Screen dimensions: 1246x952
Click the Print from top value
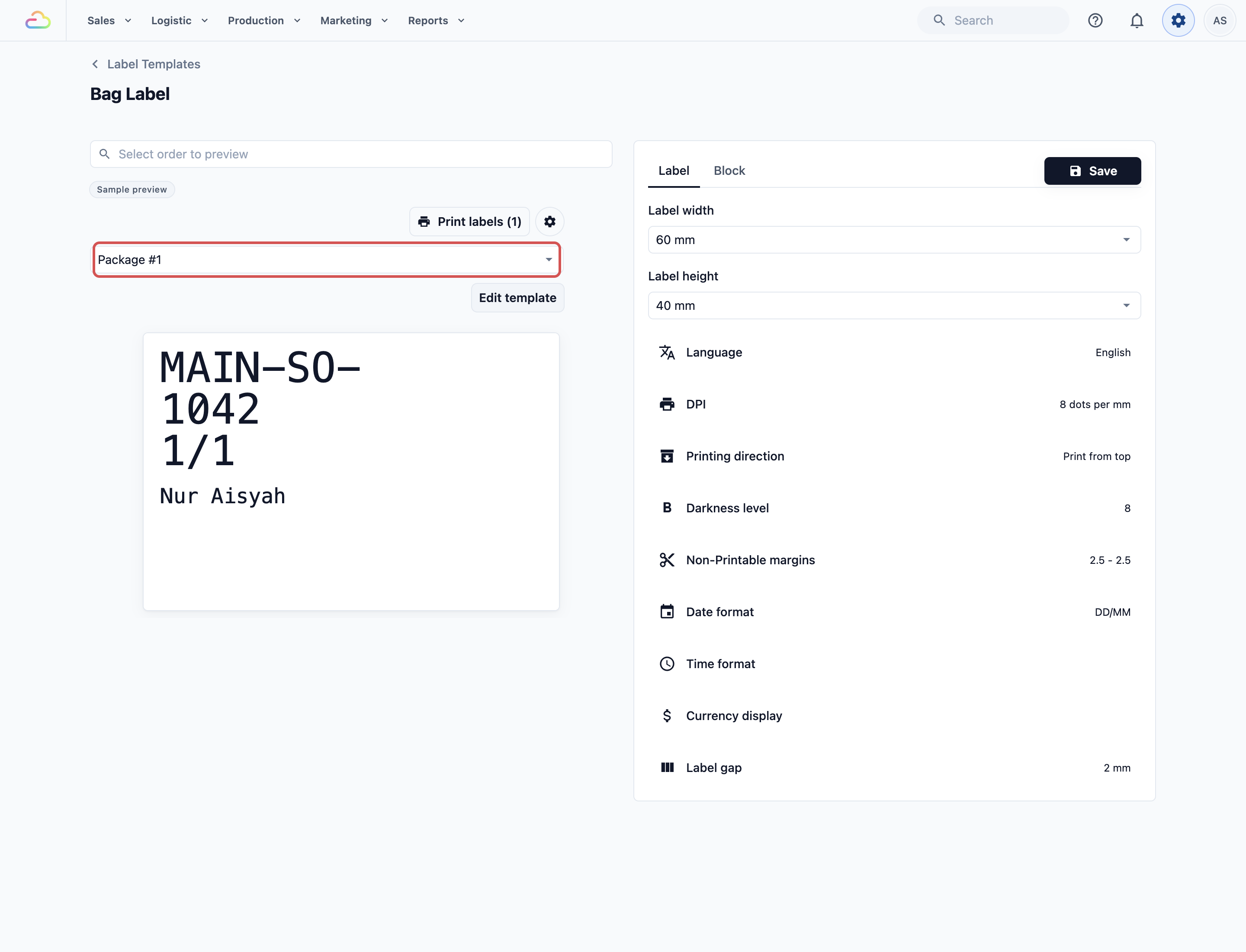1096,456
